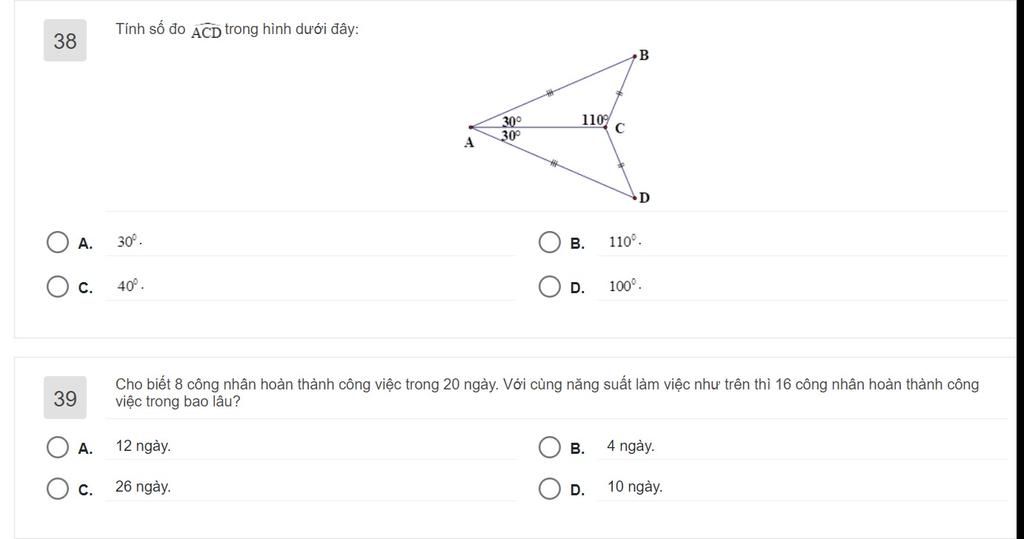Click the question number 38 badge
Viewport: 1024px width, 539px height.
65,41
